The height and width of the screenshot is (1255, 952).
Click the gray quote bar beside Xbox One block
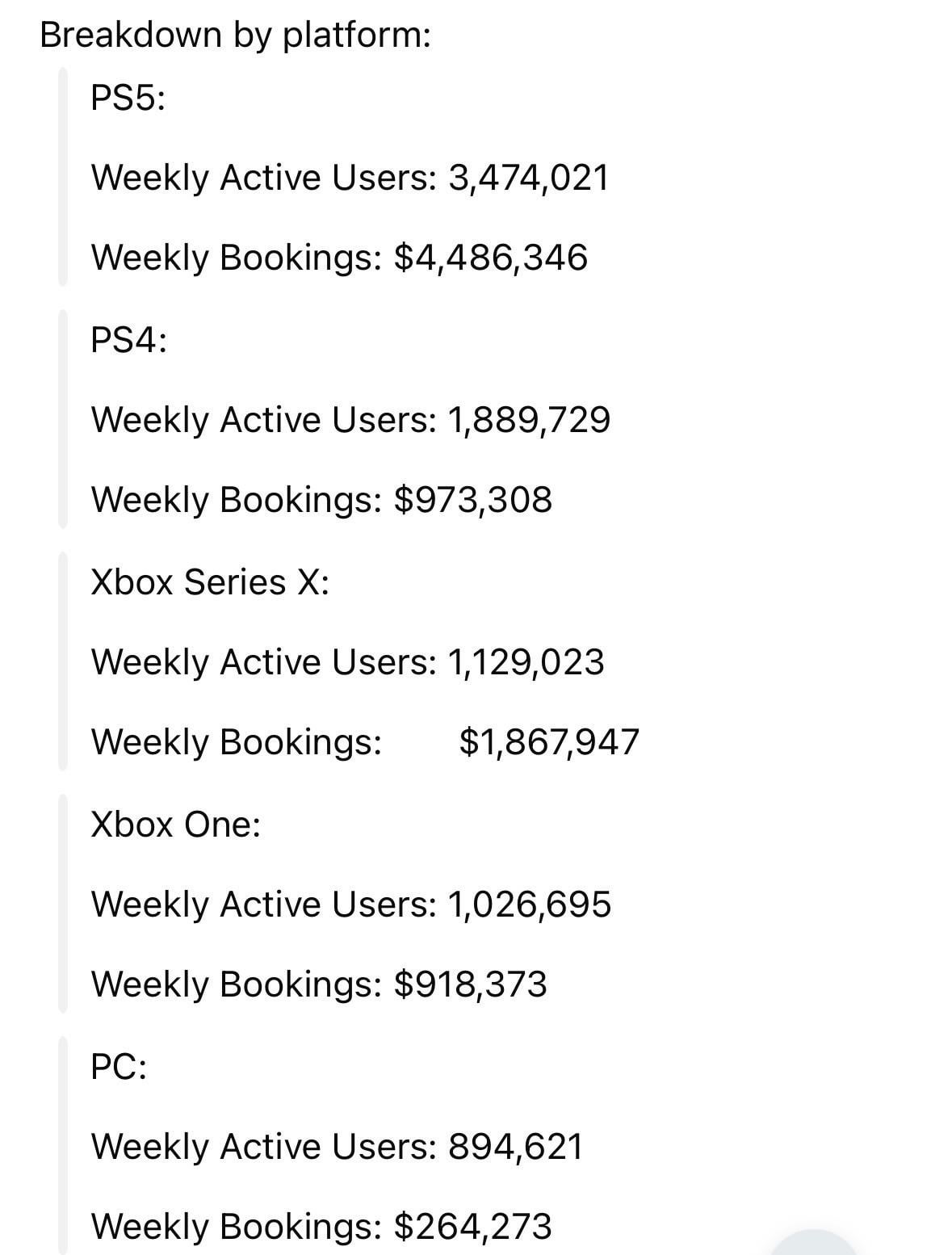[62, 904]
